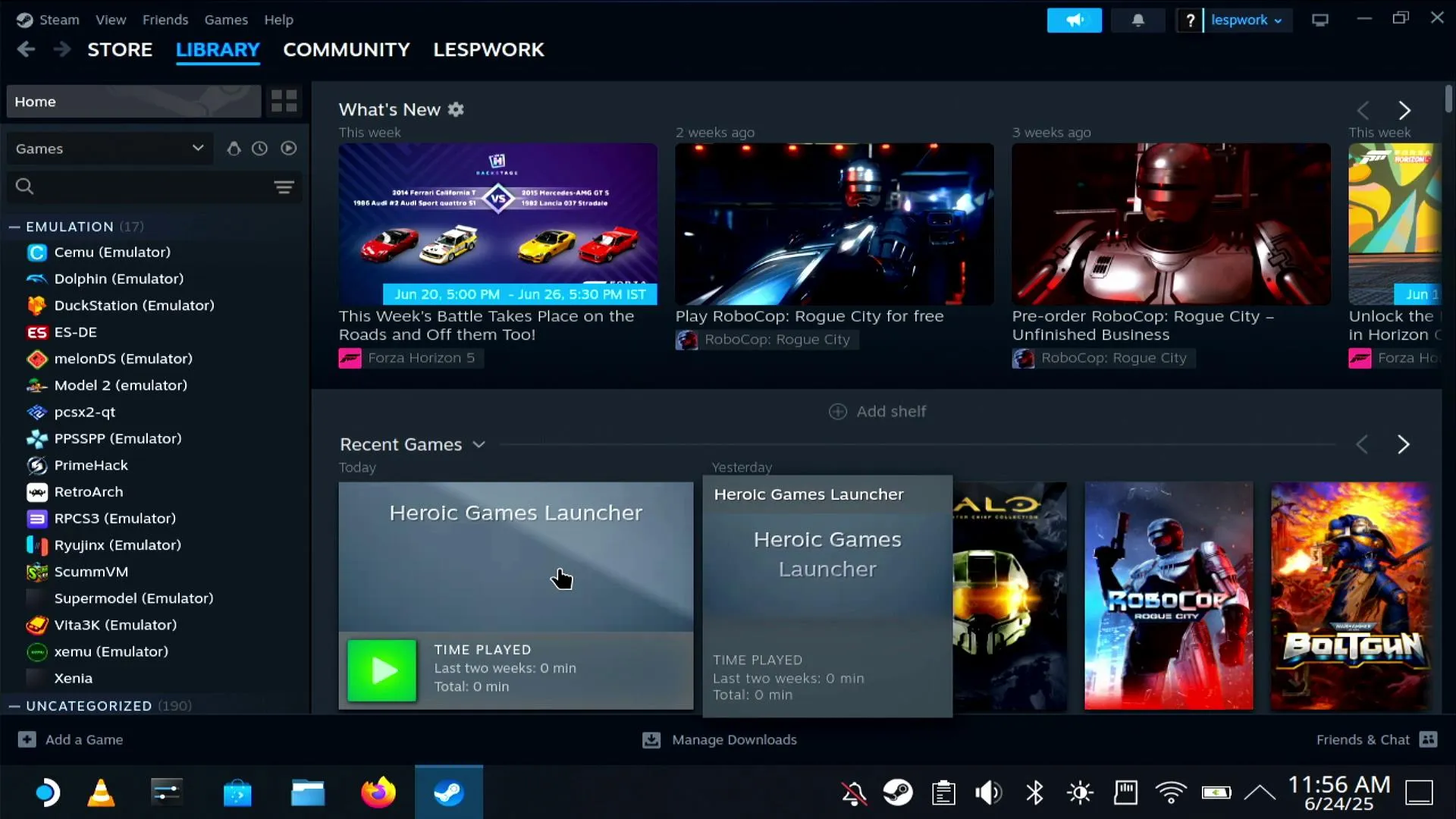The height and width of the screenshot is (819, 1456).
Task: Switch library to grid collections view
Action: click(284, 101)
